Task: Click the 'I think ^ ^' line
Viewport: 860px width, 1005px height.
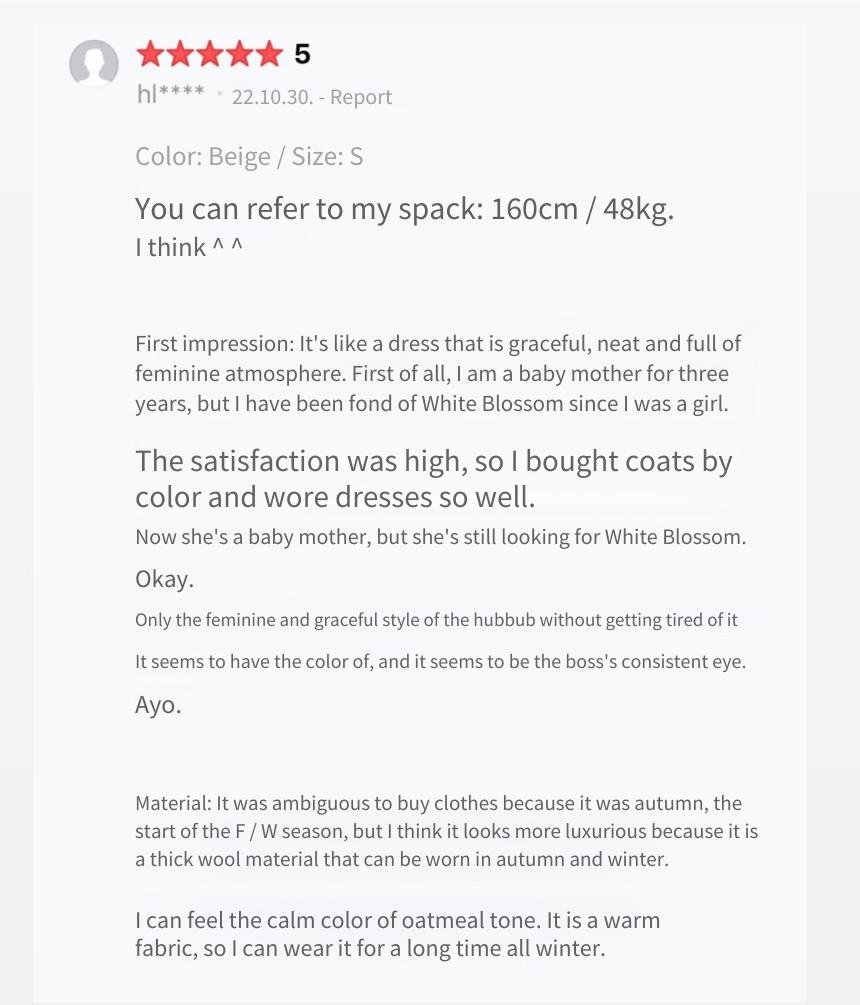Action: click(x=189, y=247)
